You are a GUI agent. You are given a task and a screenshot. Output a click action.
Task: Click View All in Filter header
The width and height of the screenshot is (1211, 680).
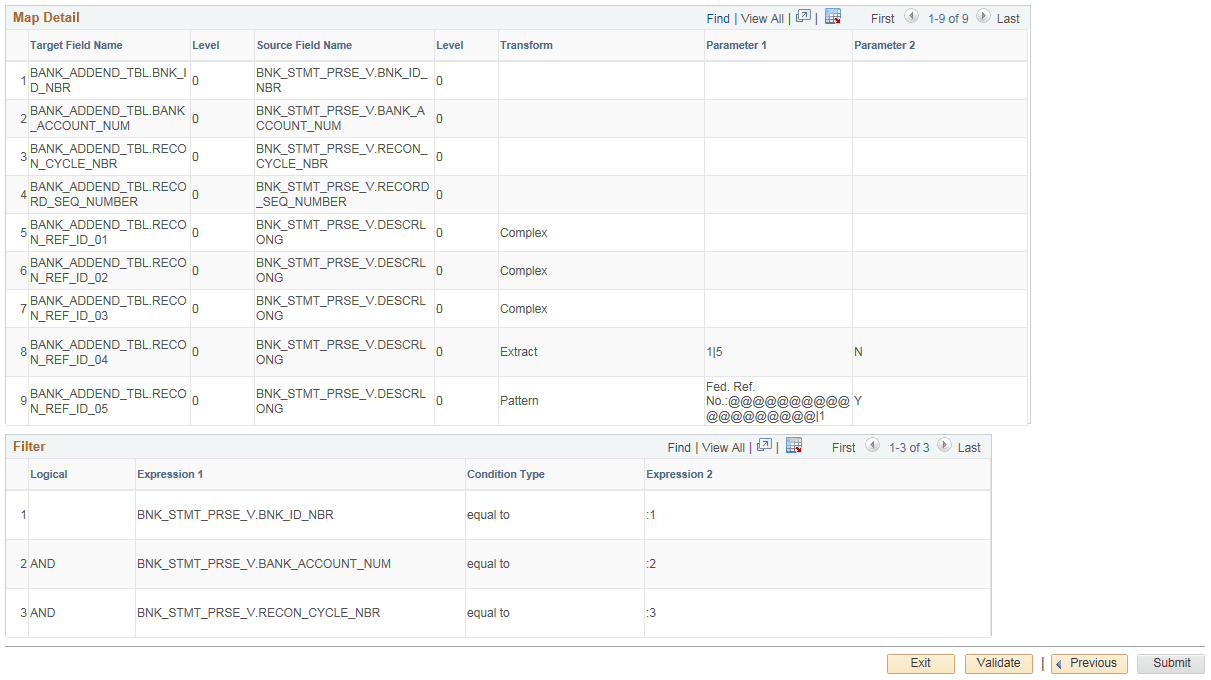723,448
